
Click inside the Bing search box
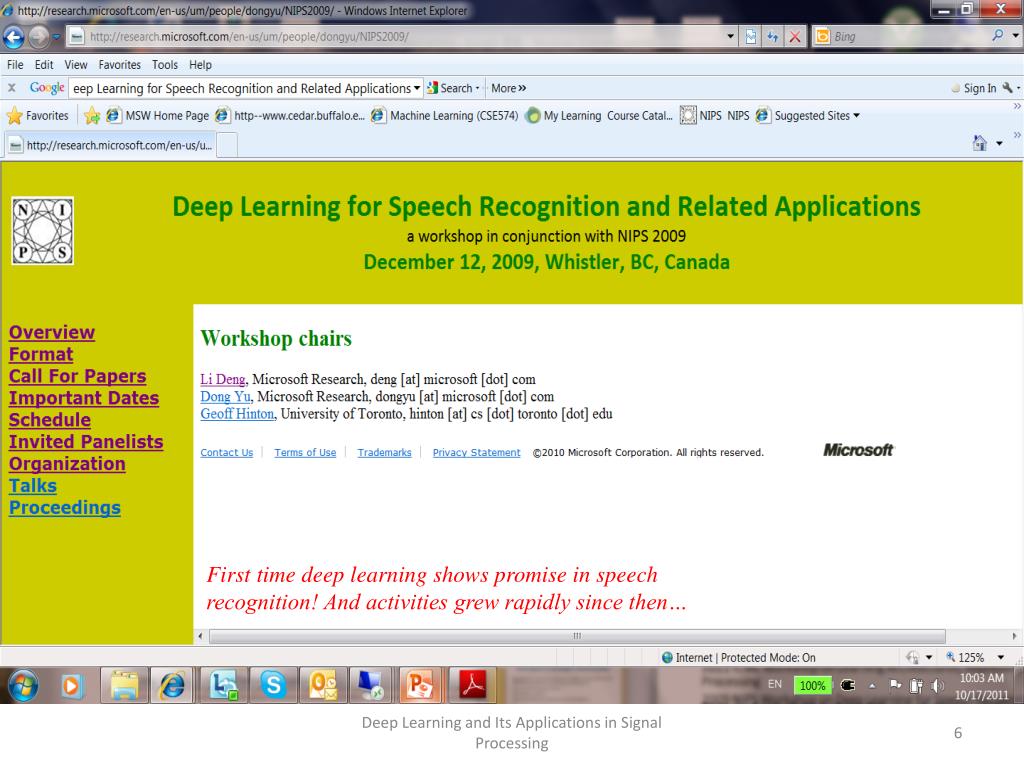(908, 37)
